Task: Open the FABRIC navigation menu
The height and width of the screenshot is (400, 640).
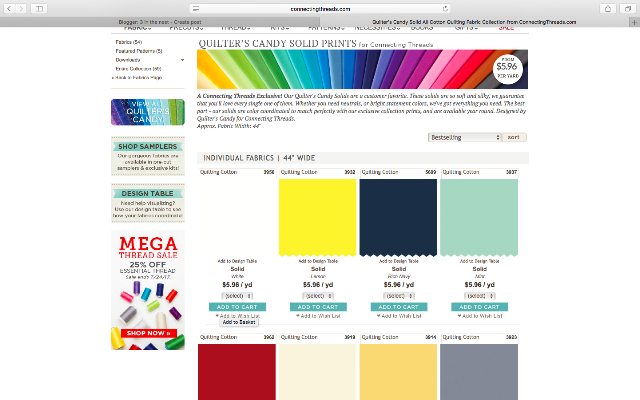Action: click(x=138, y=28)
